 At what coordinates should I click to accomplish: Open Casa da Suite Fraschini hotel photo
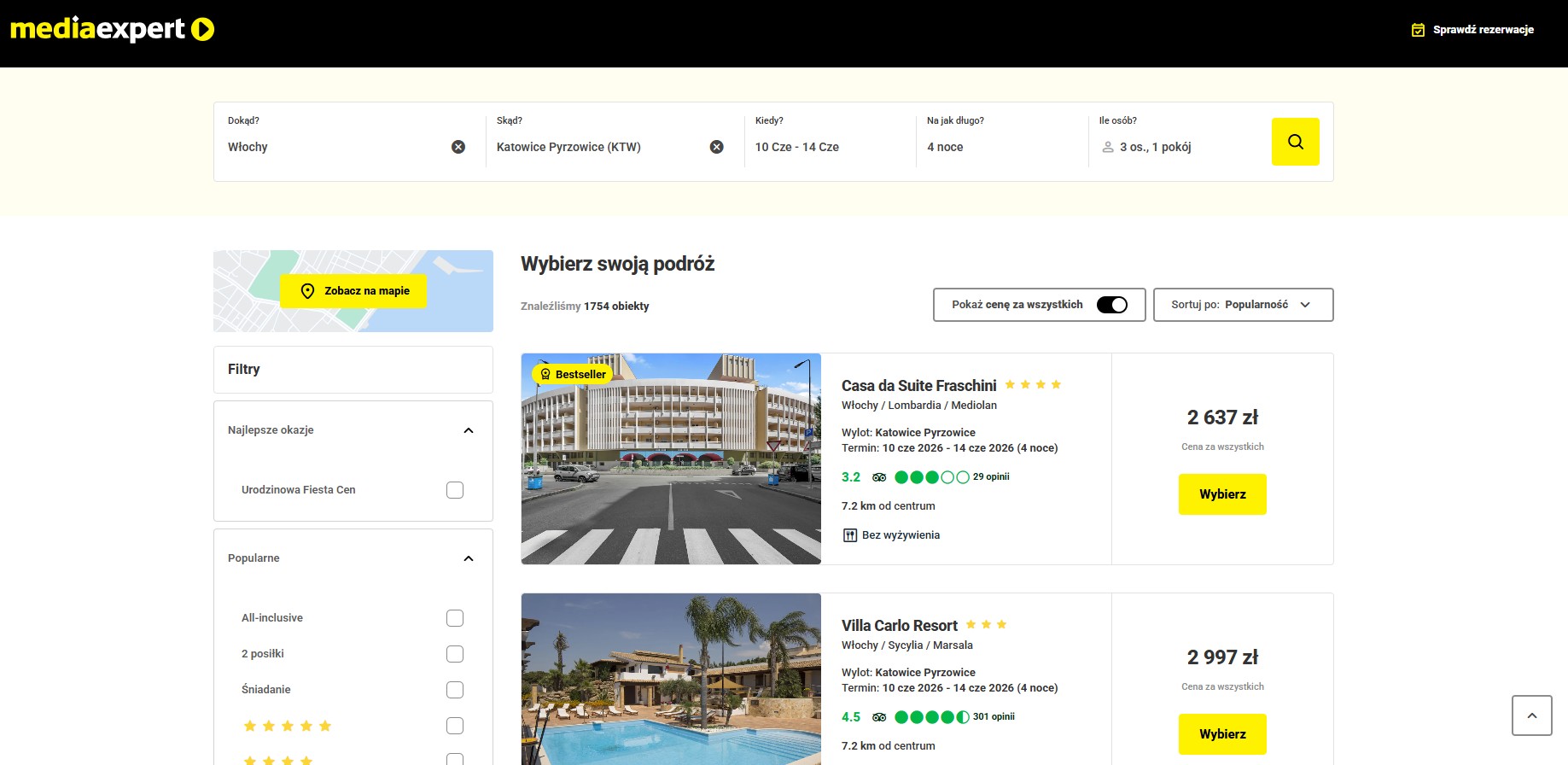671,458
